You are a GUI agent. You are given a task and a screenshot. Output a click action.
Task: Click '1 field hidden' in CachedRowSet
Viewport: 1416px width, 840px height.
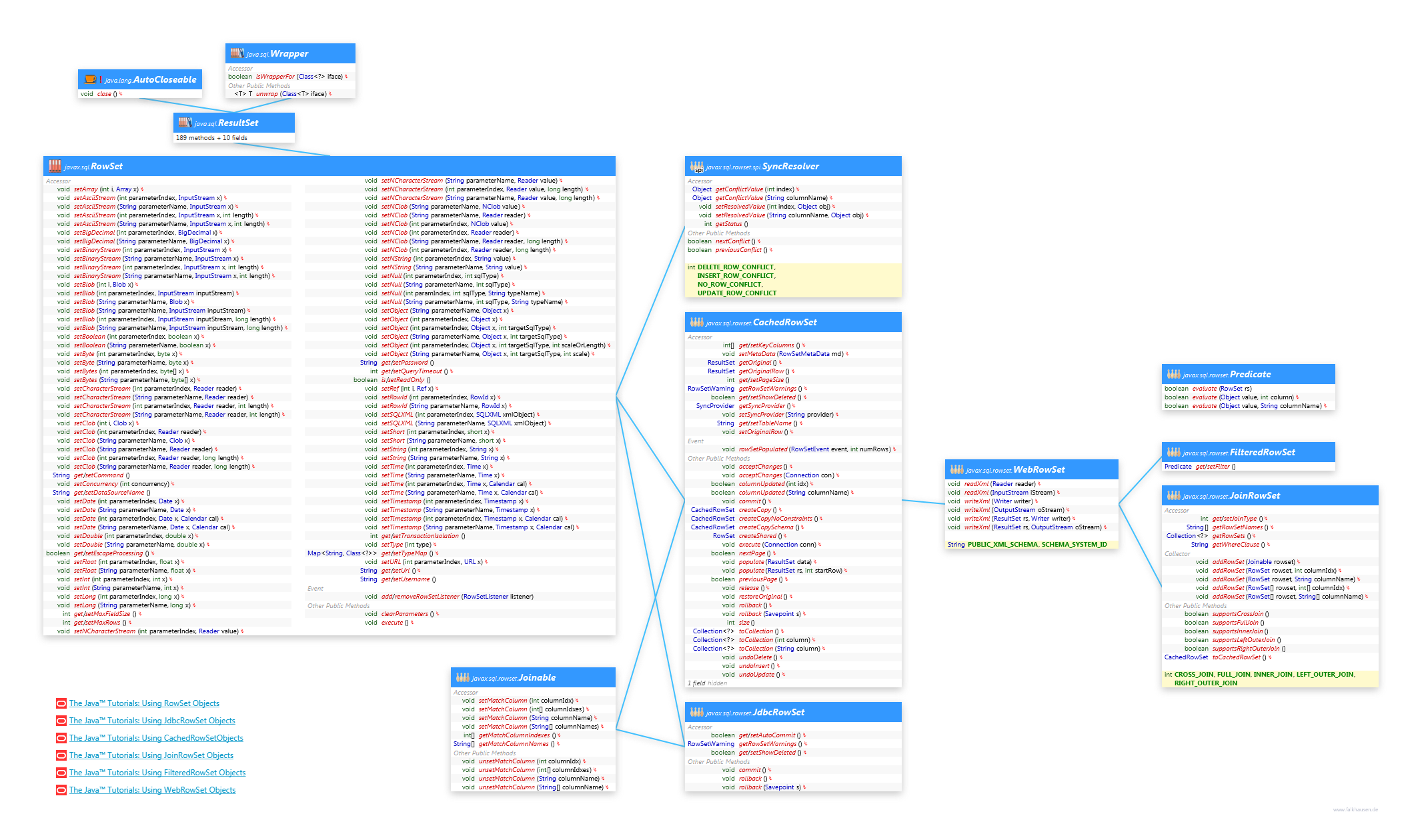point(707,683)
